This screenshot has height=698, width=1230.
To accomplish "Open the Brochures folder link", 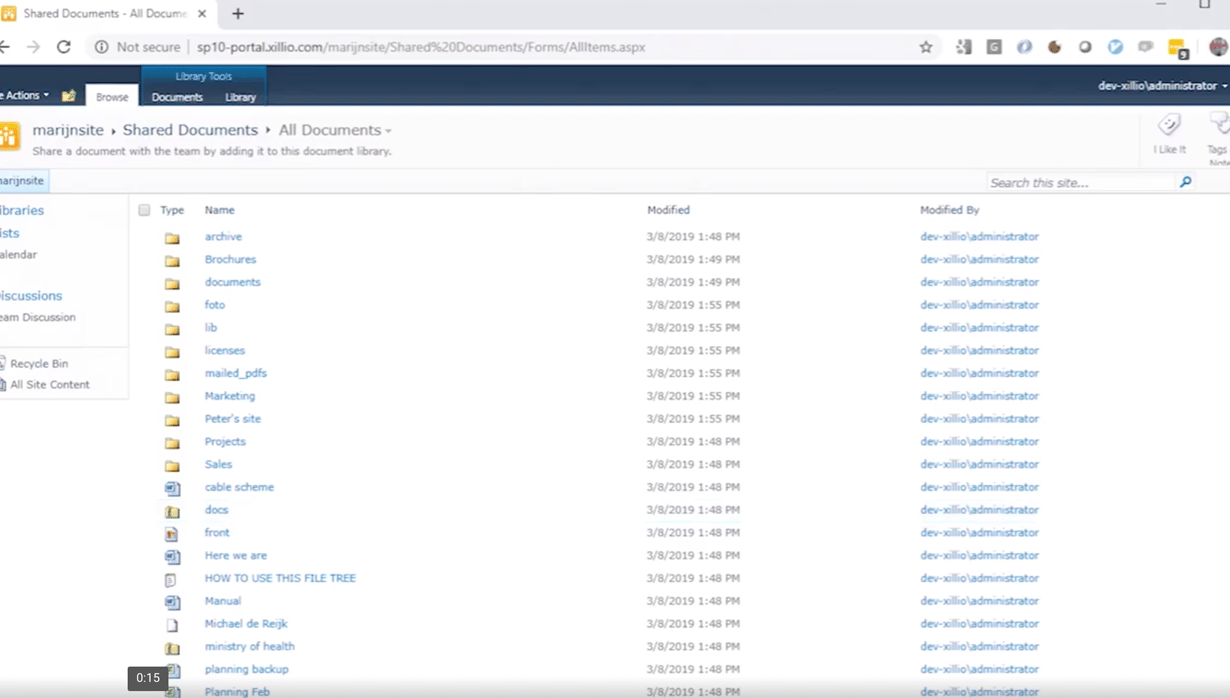I will click(x=230, y=259).
